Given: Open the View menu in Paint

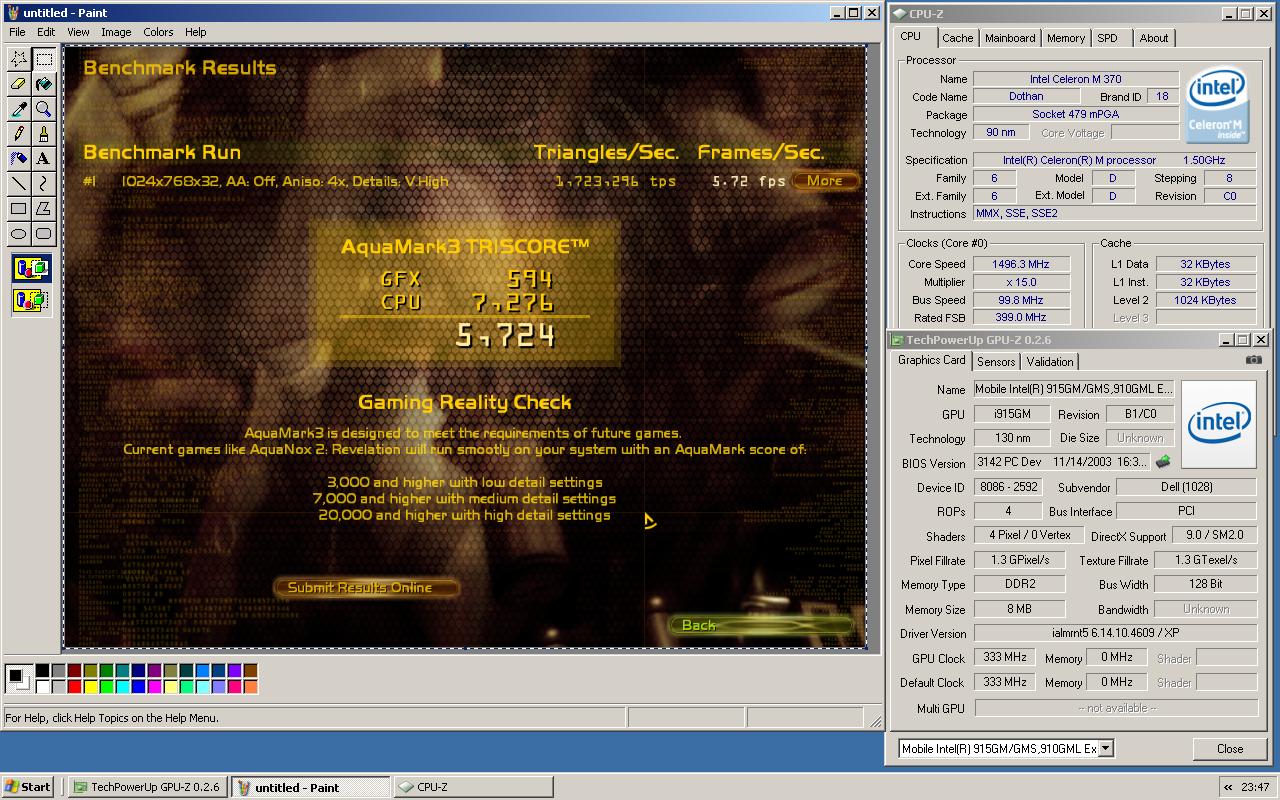Looking at the screenshot, I should [78, 32].
